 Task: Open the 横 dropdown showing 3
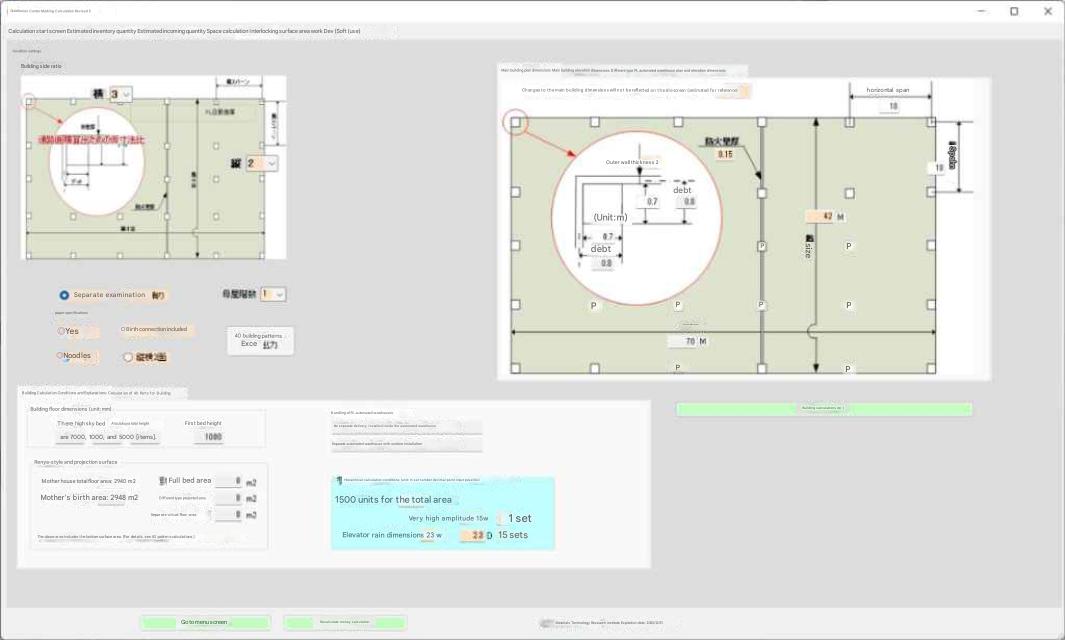[120, 95]
